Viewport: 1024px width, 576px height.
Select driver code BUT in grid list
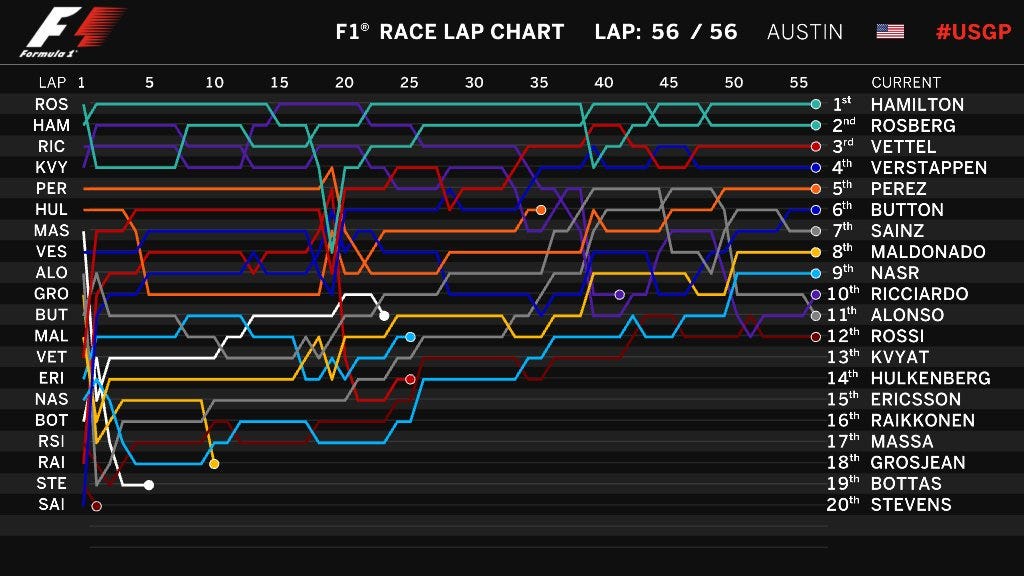tap(52, 314)
